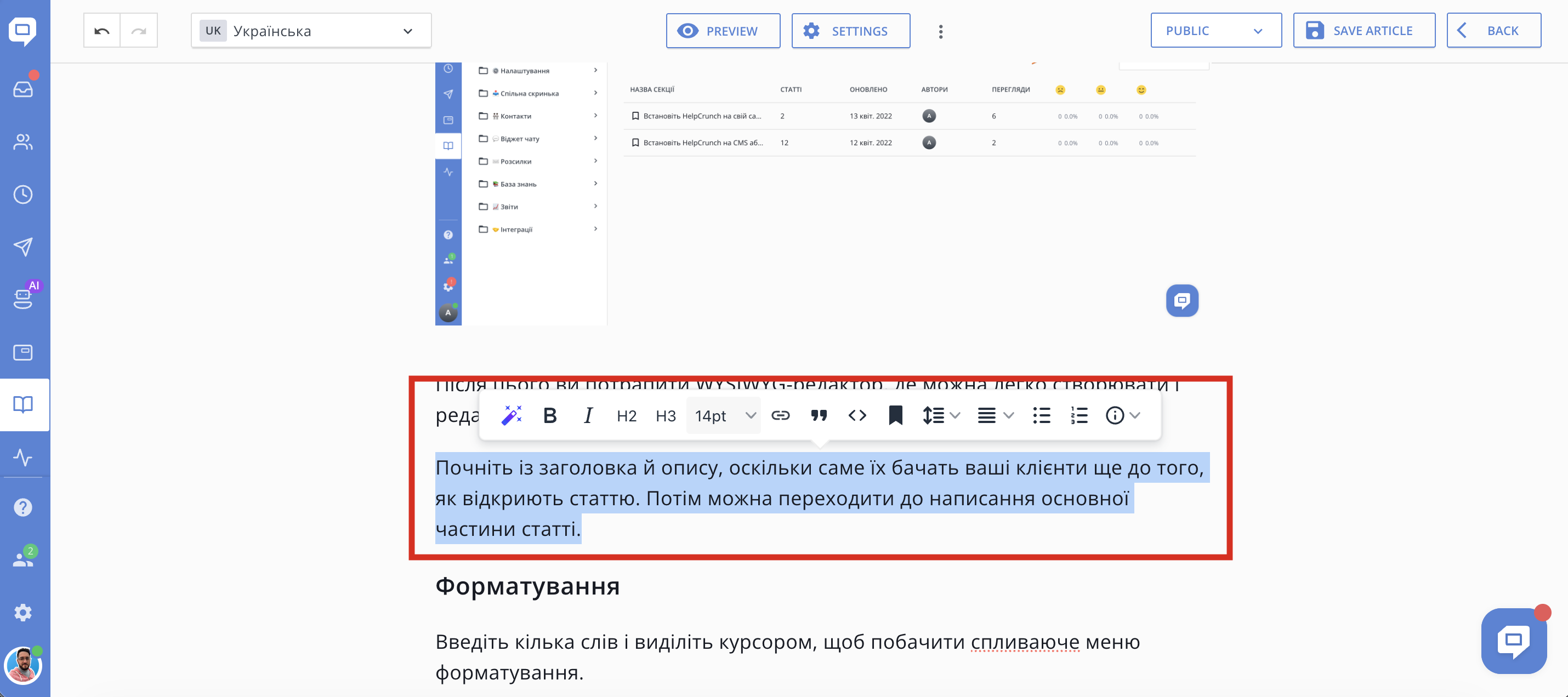The width and height of the screenshot is (1568, 697).
Task: Apply H2 heading to selection
Action: coord(626,416)
